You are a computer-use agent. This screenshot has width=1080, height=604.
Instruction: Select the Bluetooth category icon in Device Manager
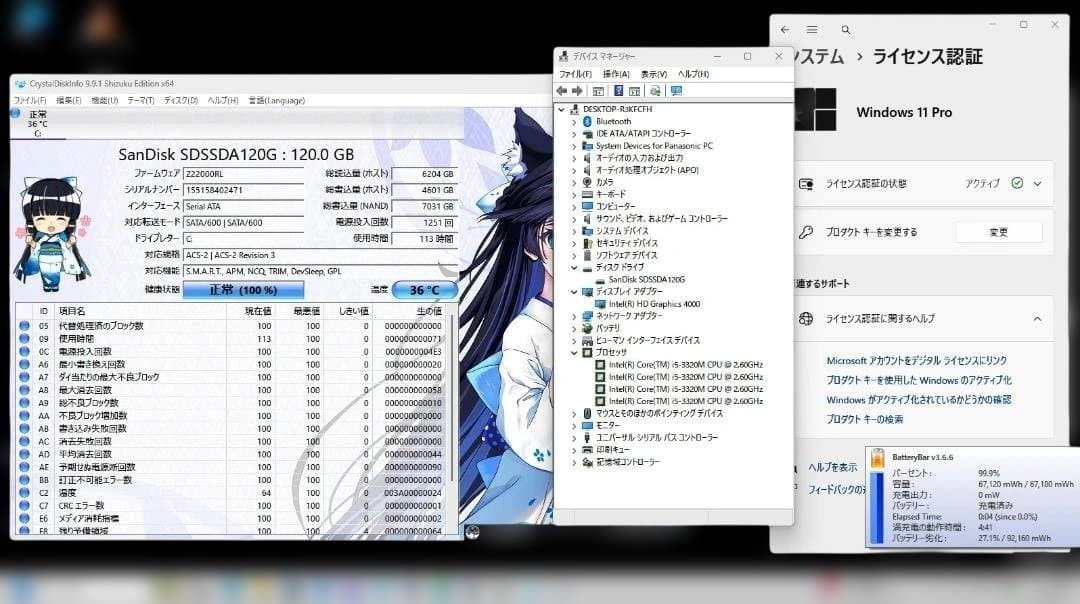coord(587,121)
